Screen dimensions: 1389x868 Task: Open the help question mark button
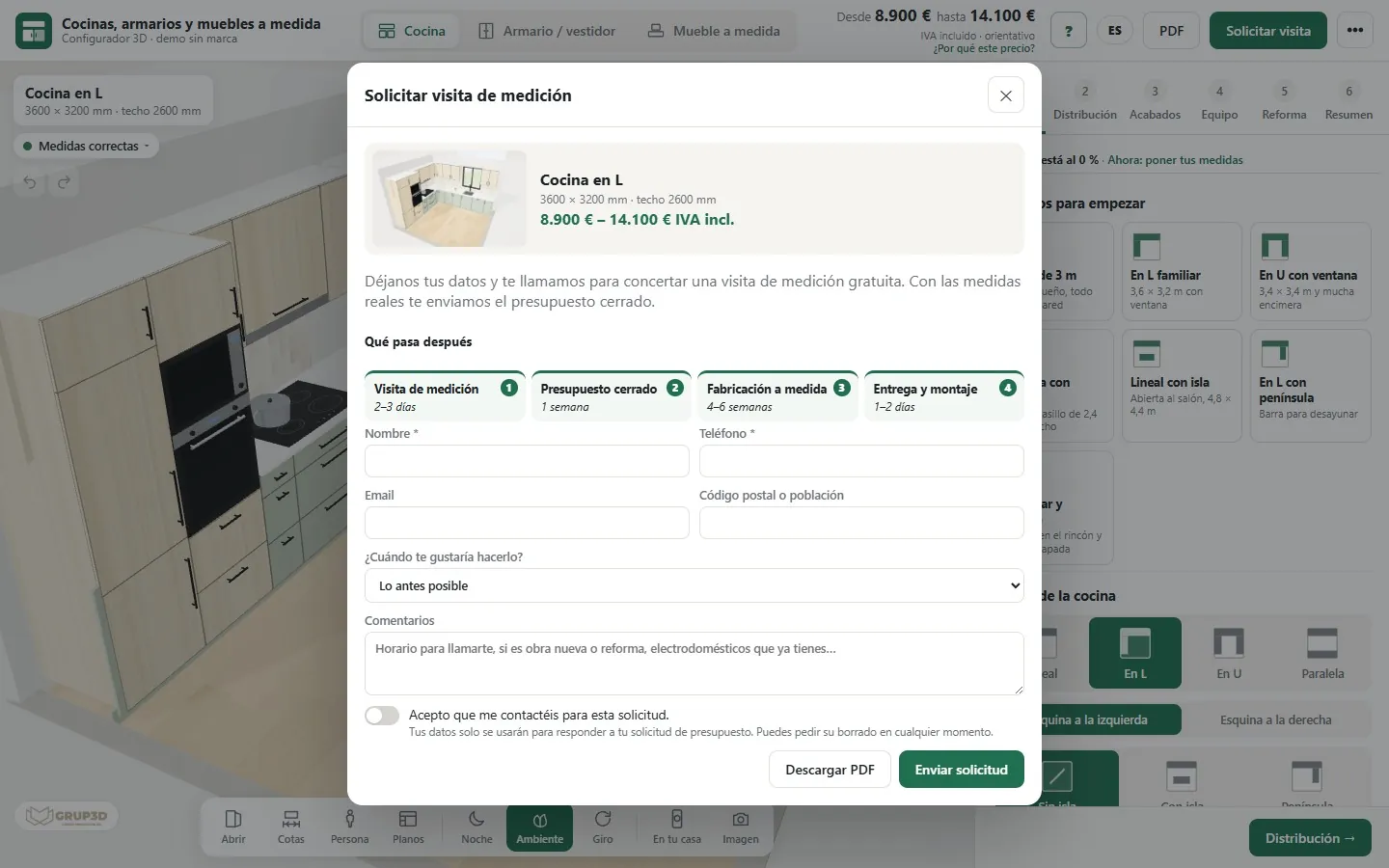pyautogui.click(x=1068, y=31)
